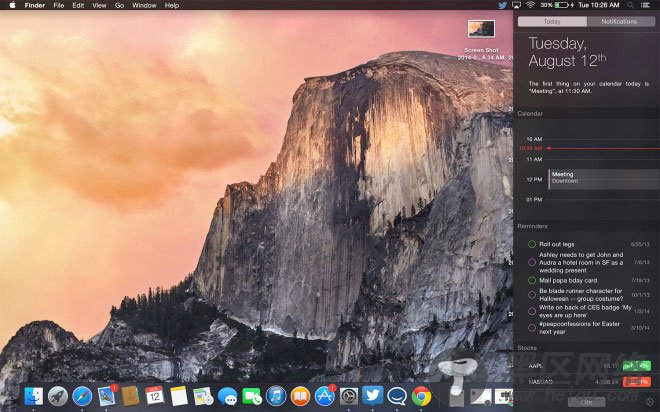
Task: Select Screen Shot file thumbnail on desktop
Action: (481, 29)
